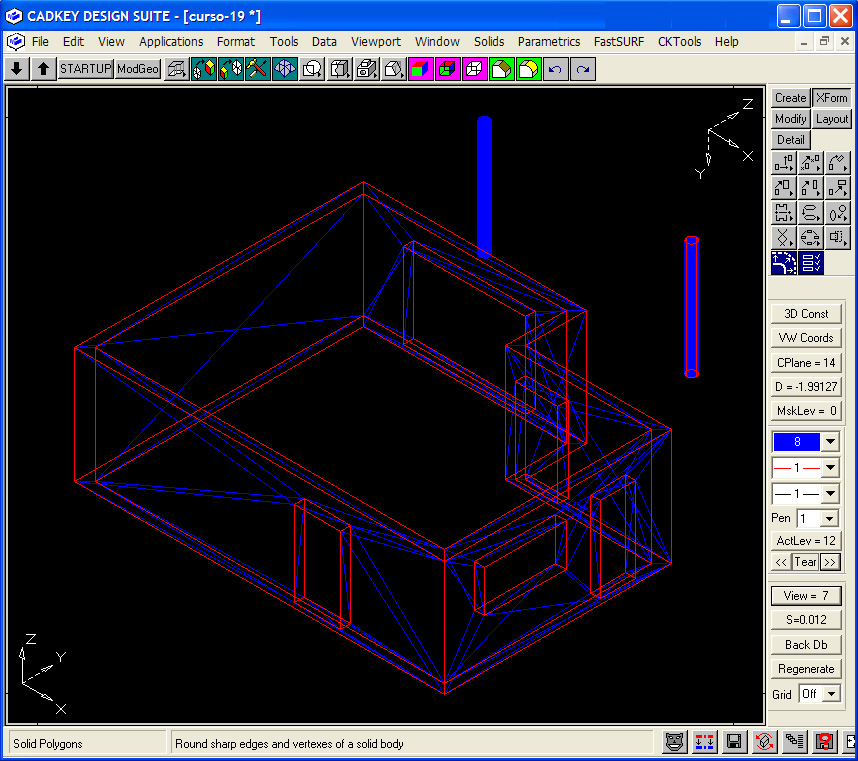Viewport: 858px width, 761px height.
Task: Click the mask face icon in status bar
Action: [x=674, y=742]
